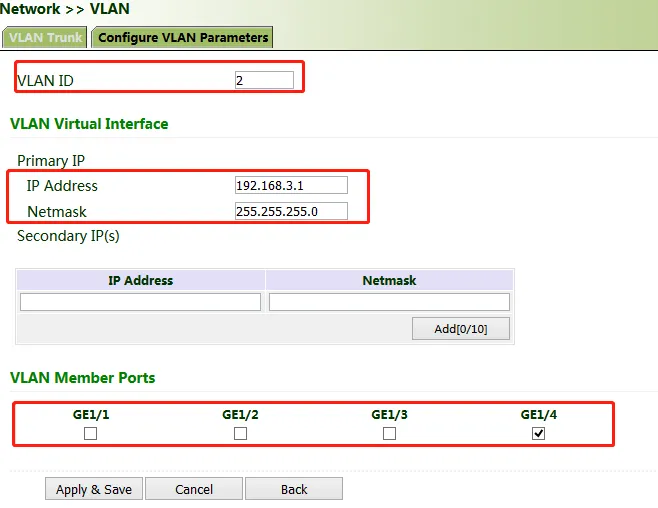Click the GE1/3 port label
The image size is (658, 508).
[389, 414]
